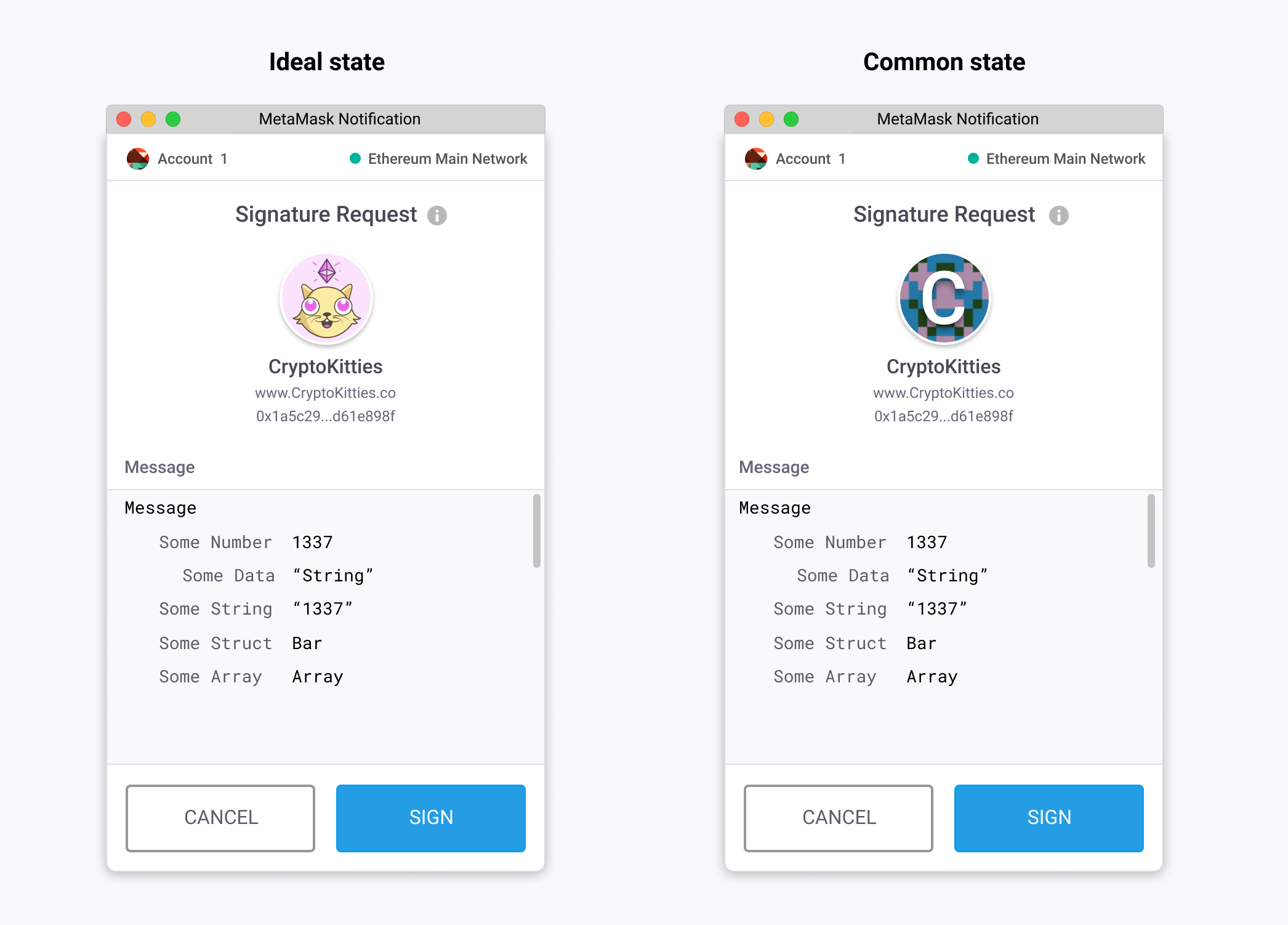This screenshot has height=925, width=1288.
Task: Click the truncated contract address 0x1a5c29...d61e898f
Action: 326,416
